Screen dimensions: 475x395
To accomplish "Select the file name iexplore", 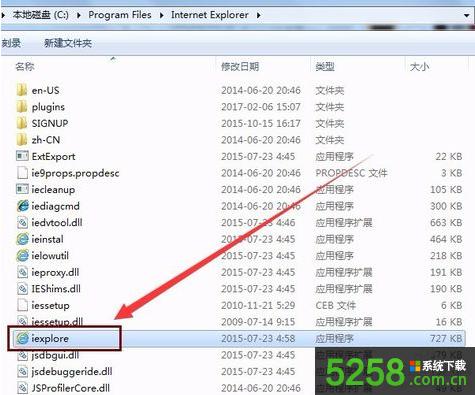I will (50, 339).
